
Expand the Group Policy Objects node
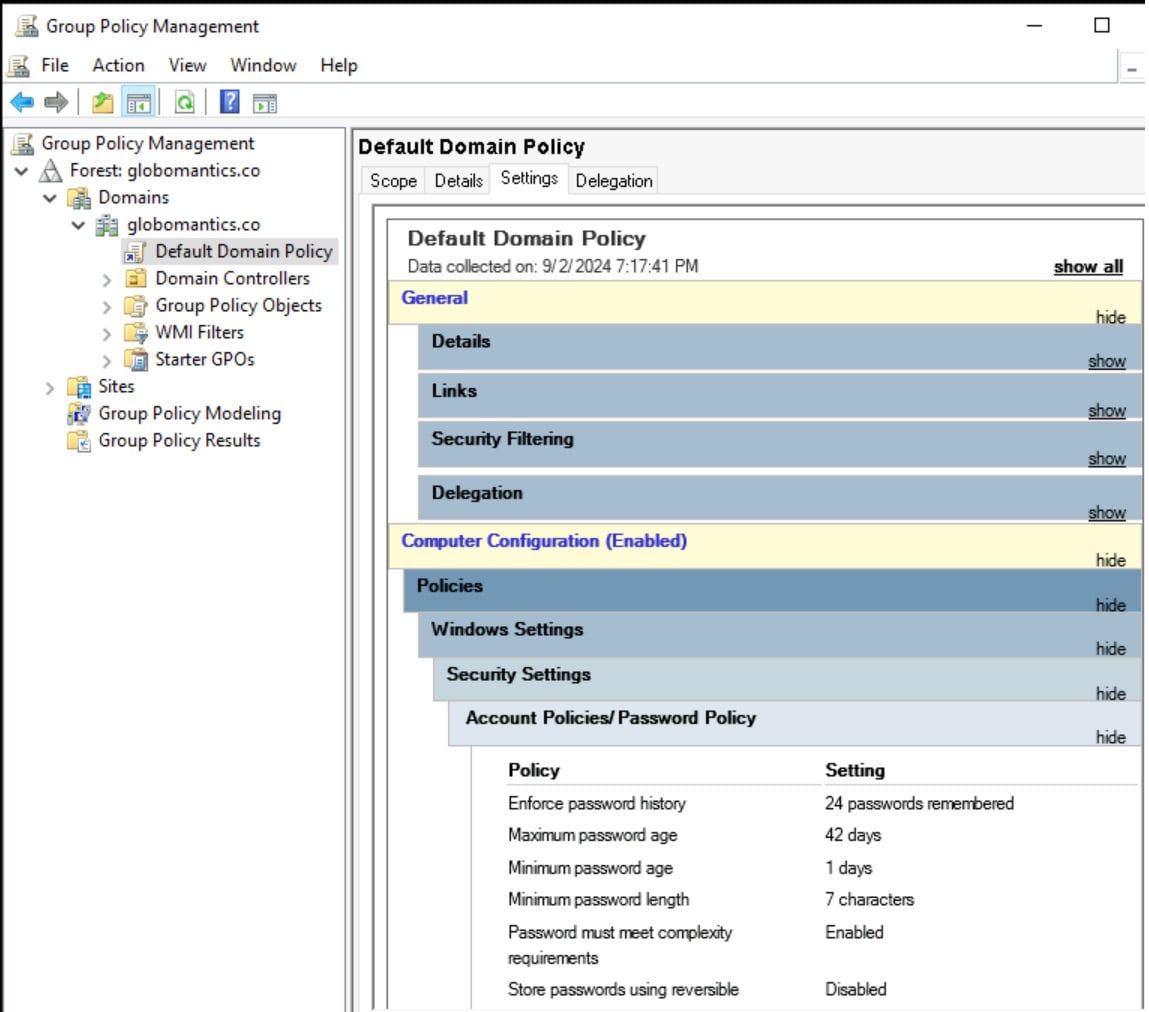(x=107, y=307)
